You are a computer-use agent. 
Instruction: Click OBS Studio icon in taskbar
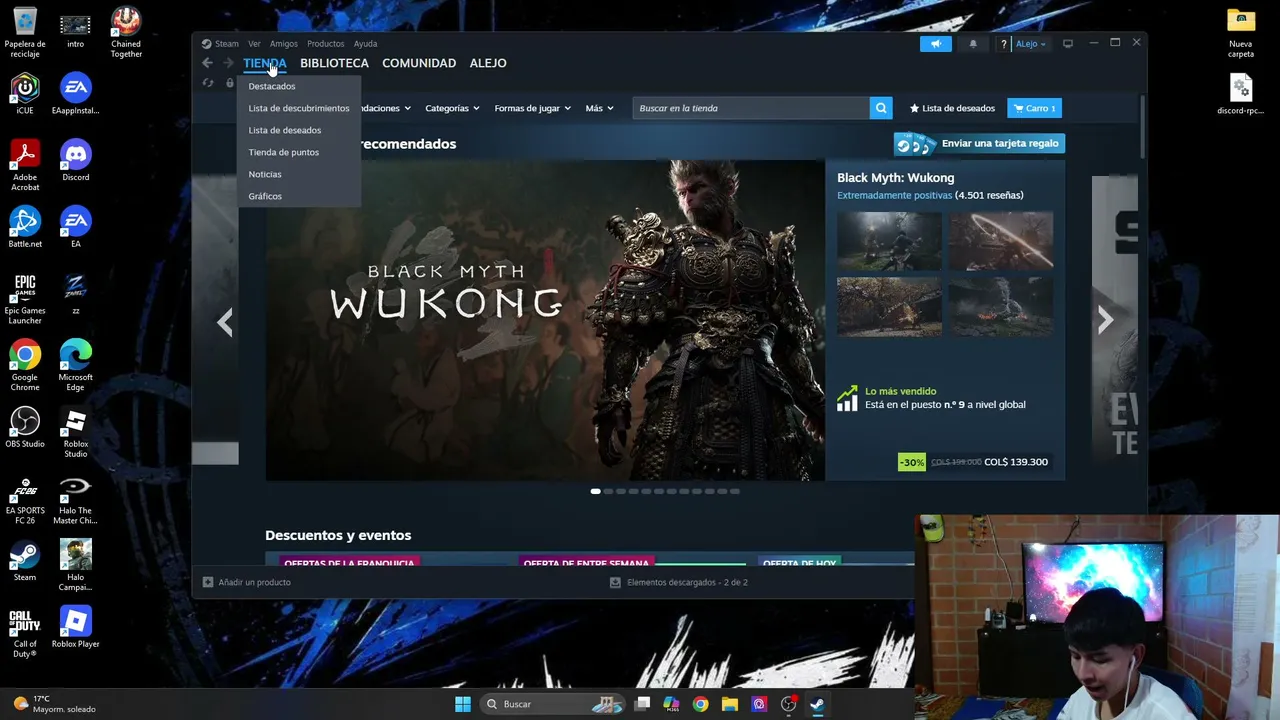coord(788,704)
